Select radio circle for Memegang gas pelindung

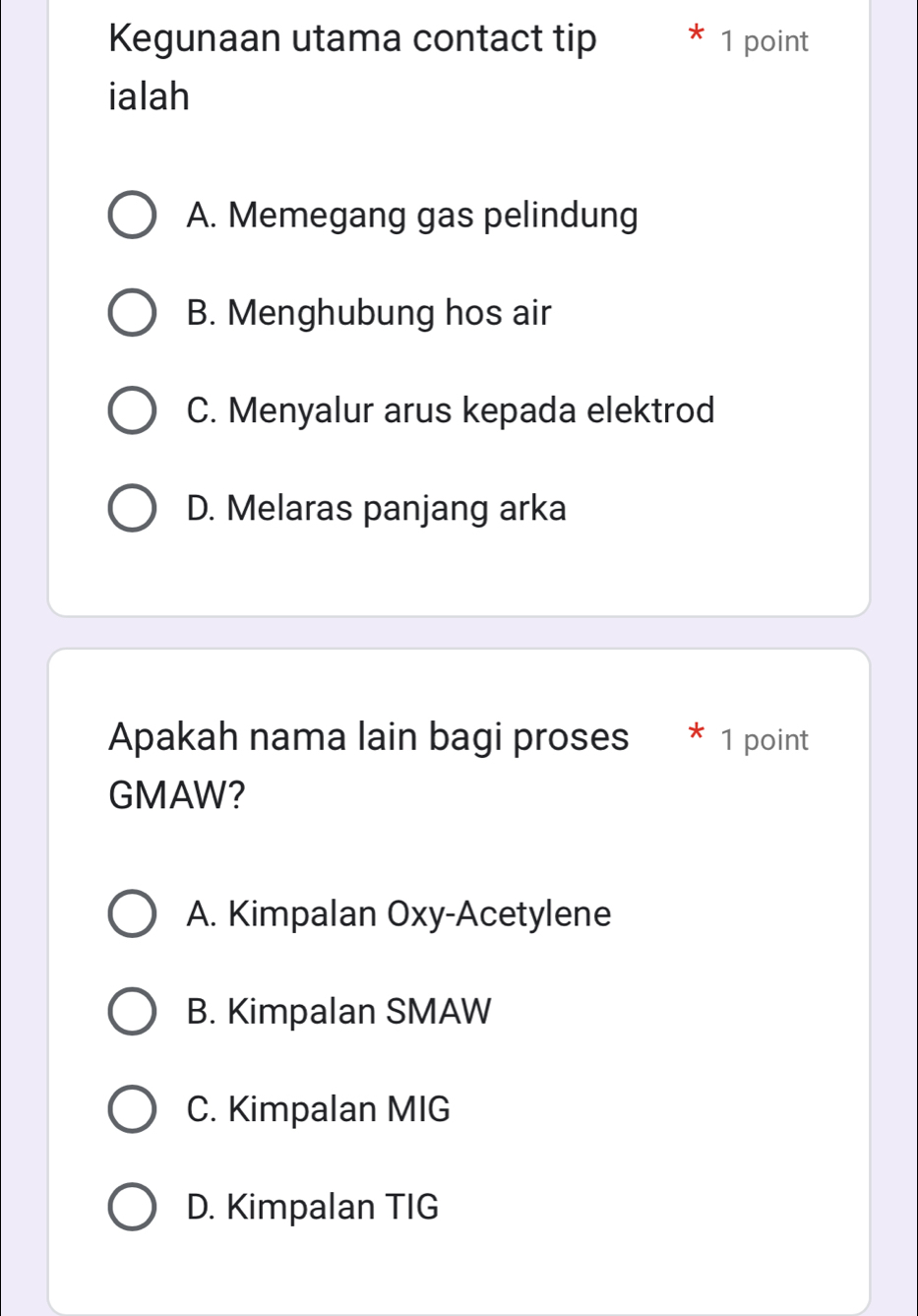pyautogui.click(x=131, y=216)
